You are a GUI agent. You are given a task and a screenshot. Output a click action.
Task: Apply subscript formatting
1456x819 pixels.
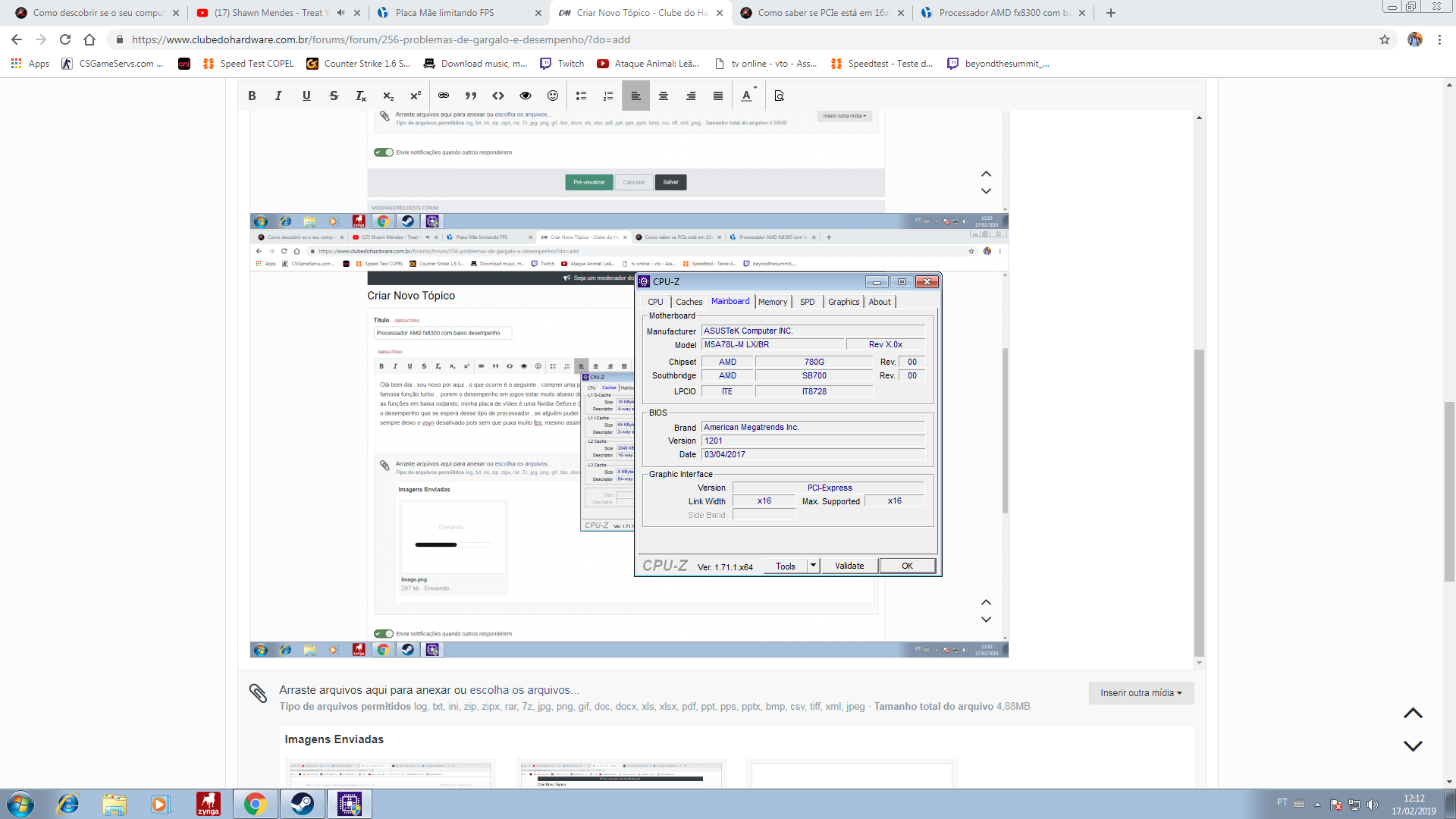point(388,96)
